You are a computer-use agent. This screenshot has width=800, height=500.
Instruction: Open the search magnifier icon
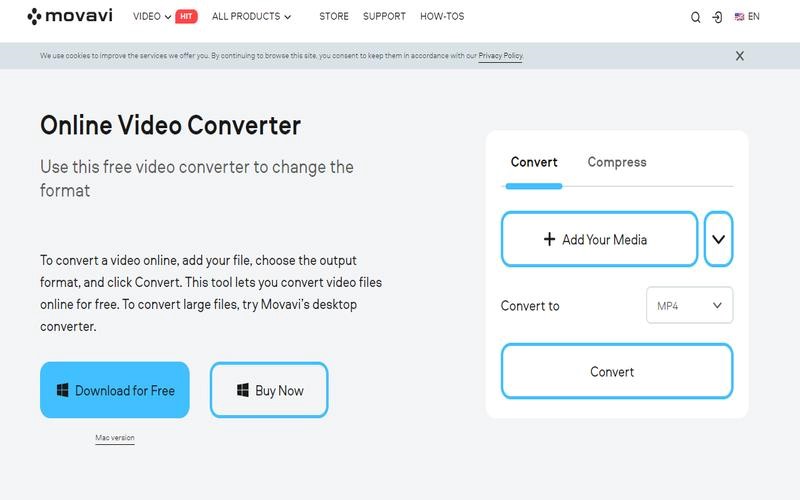point(695,17)
